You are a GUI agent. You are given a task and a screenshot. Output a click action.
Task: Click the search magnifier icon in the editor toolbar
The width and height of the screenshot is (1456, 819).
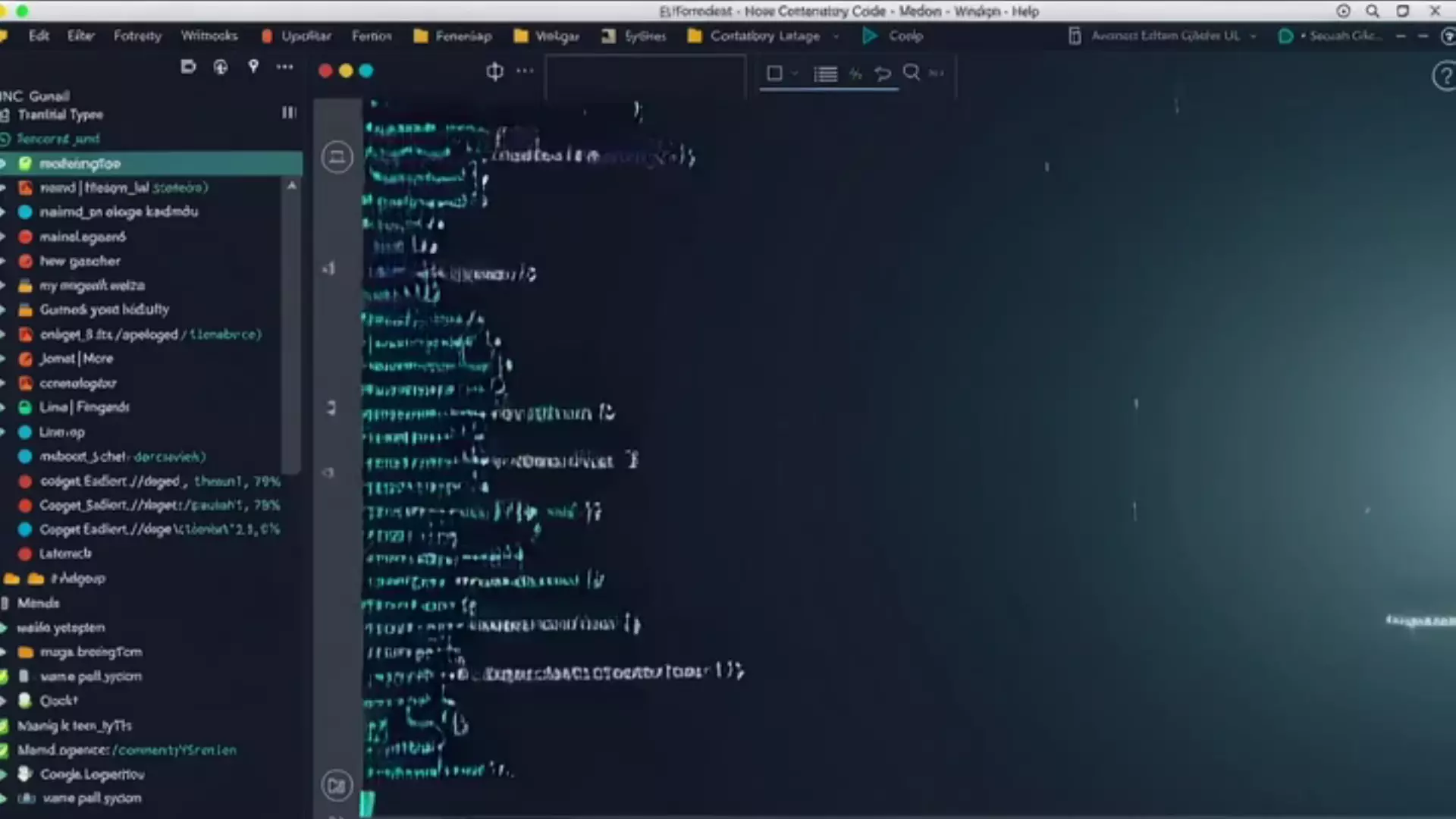(911, 73)
